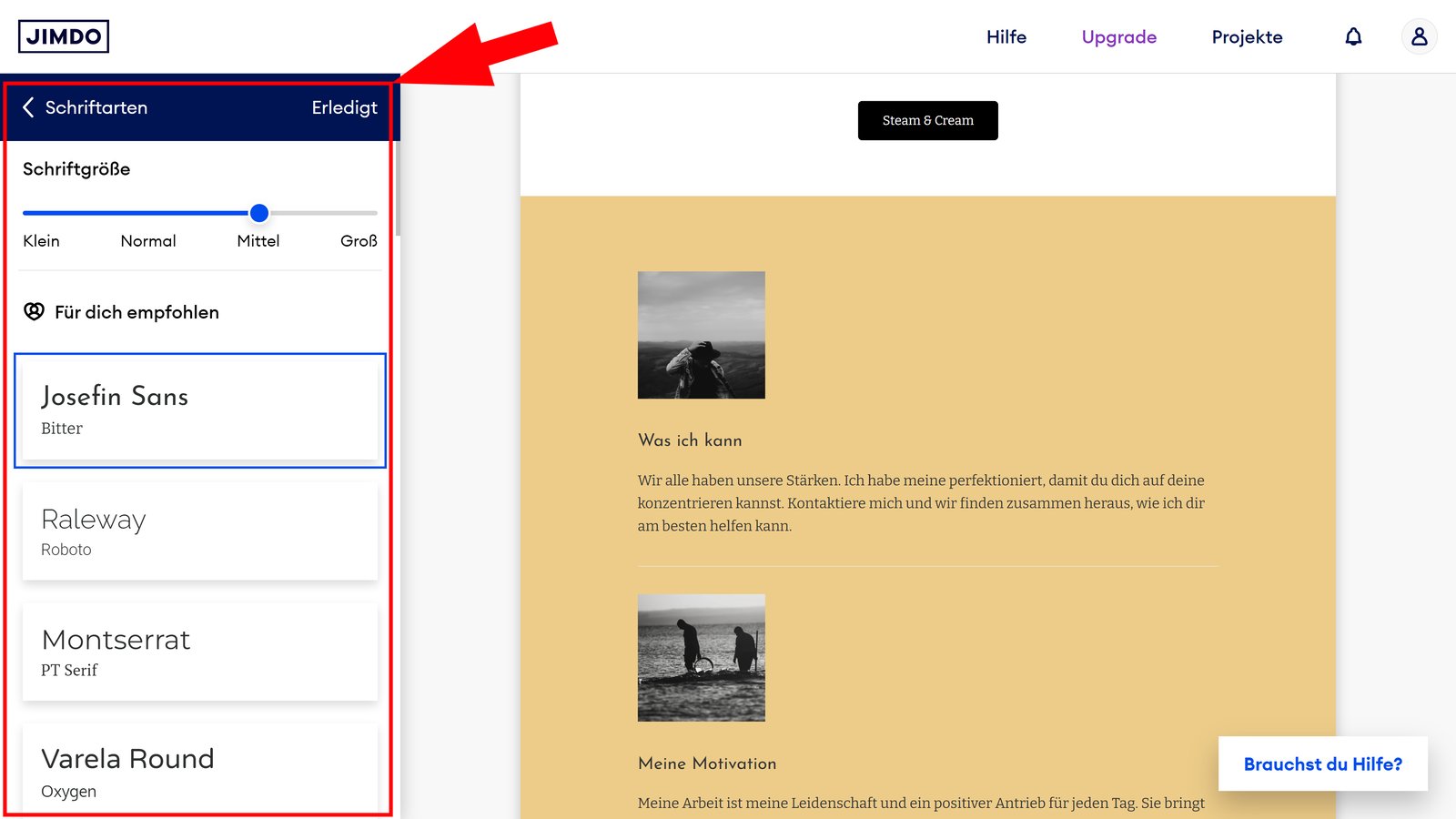This screenshot has height=819, width=1456.
Task: Select the Raleway Roboto font pairing
Action: coord(199,531)
